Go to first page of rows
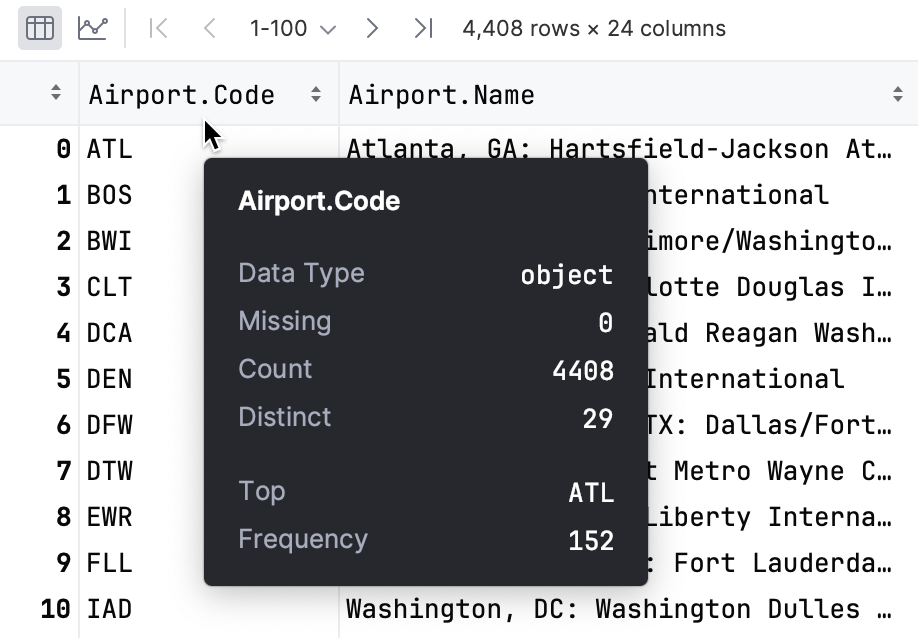 [x=159, y=28]
